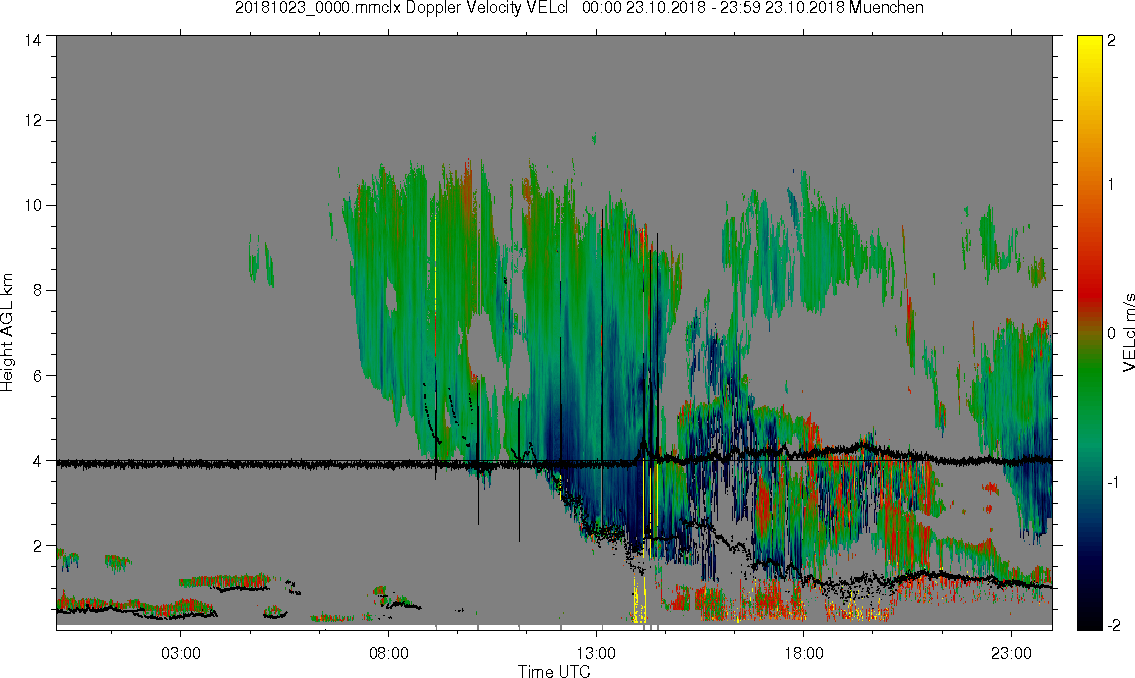
Task: Click the colorbar label '1'
Action: [1111, 185]
